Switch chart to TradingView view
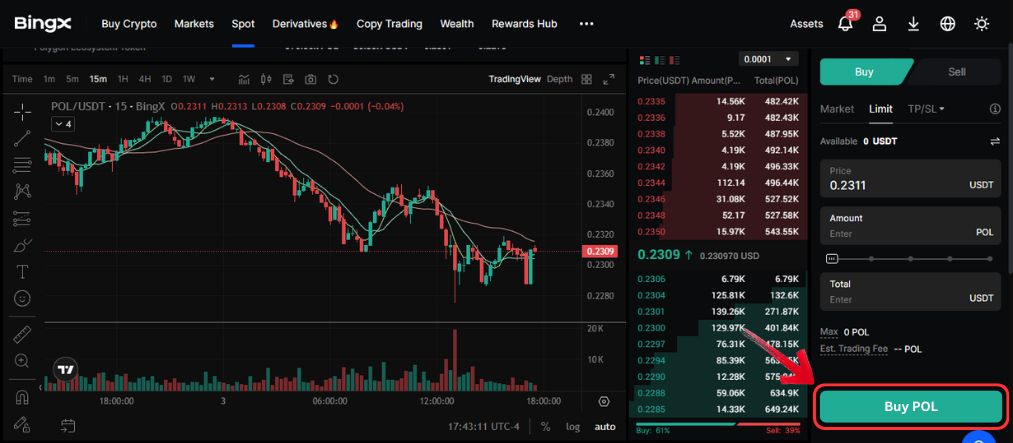This screenshot has width=1013, height=443. click(514, 79)
